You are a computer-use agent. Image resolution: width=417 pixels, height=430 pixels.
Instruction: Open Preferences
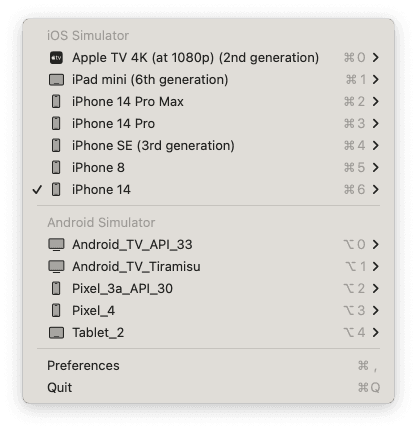pyautogui.click(x=208, y=366)
